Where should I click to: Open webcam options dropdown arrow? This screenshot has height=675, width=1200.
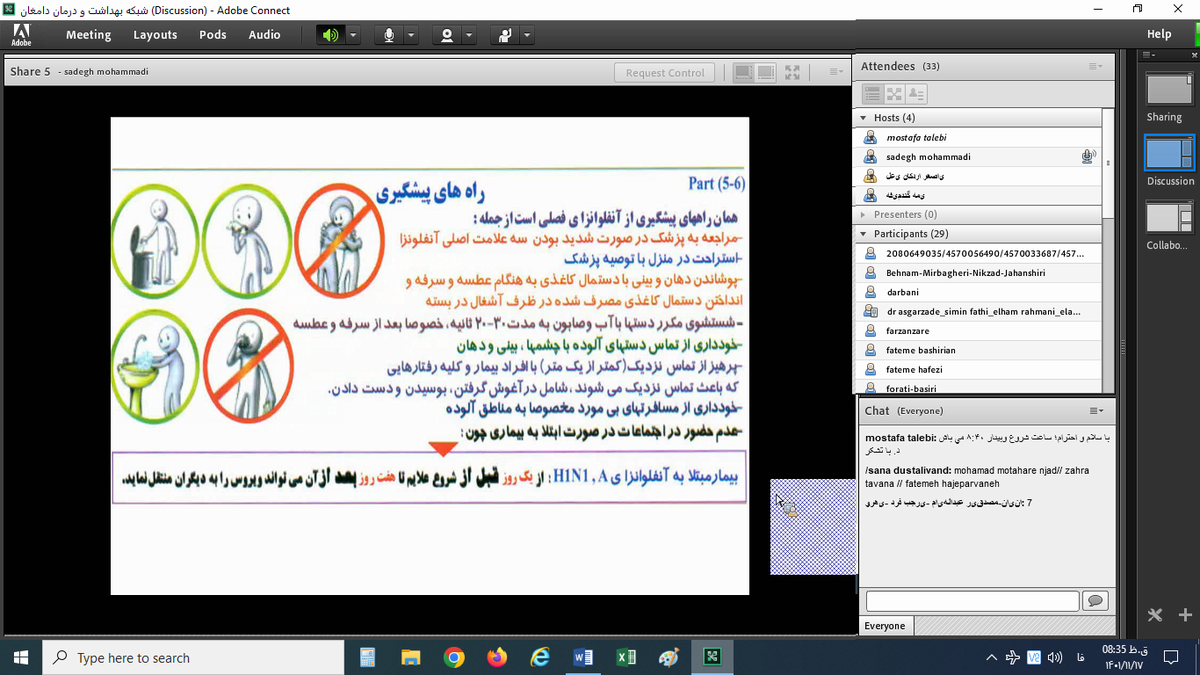pos(469,35)
